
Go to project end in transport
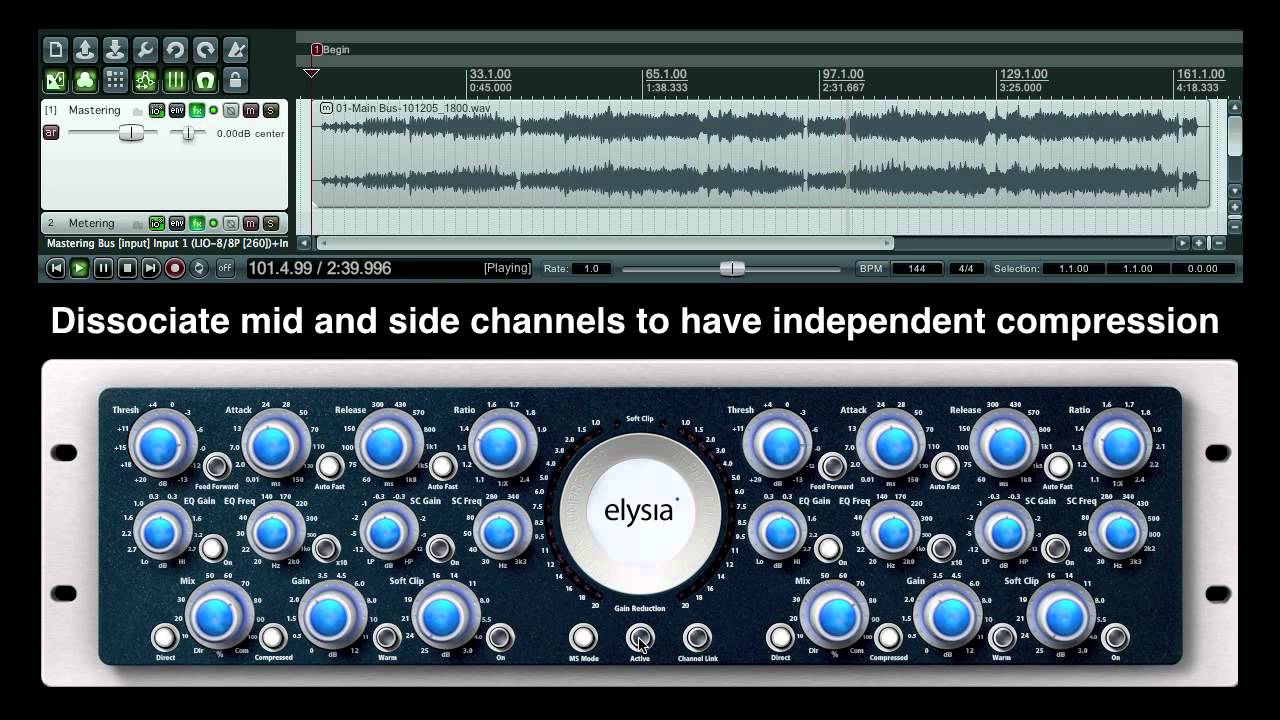(x=151, y=268)
